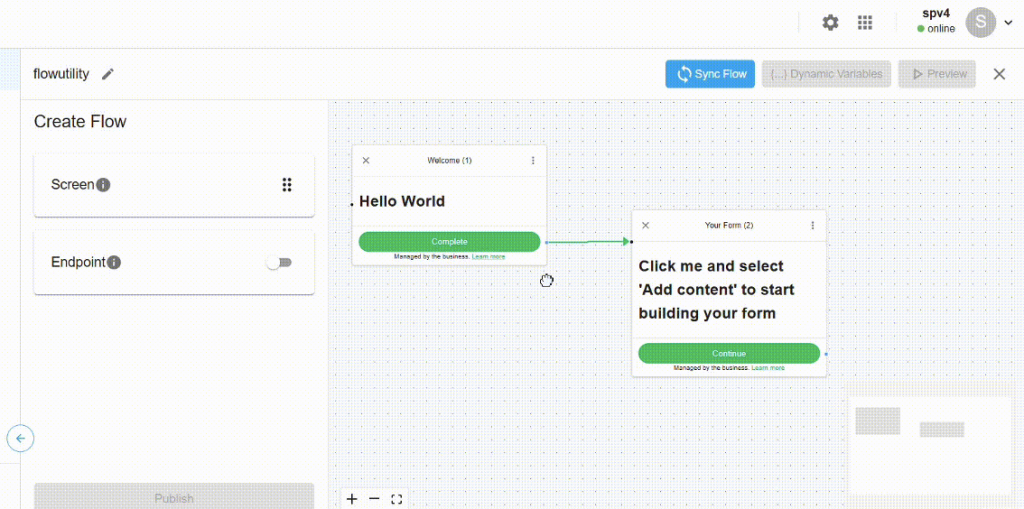Zoom in with the plus icon

[x=351, y=498]
